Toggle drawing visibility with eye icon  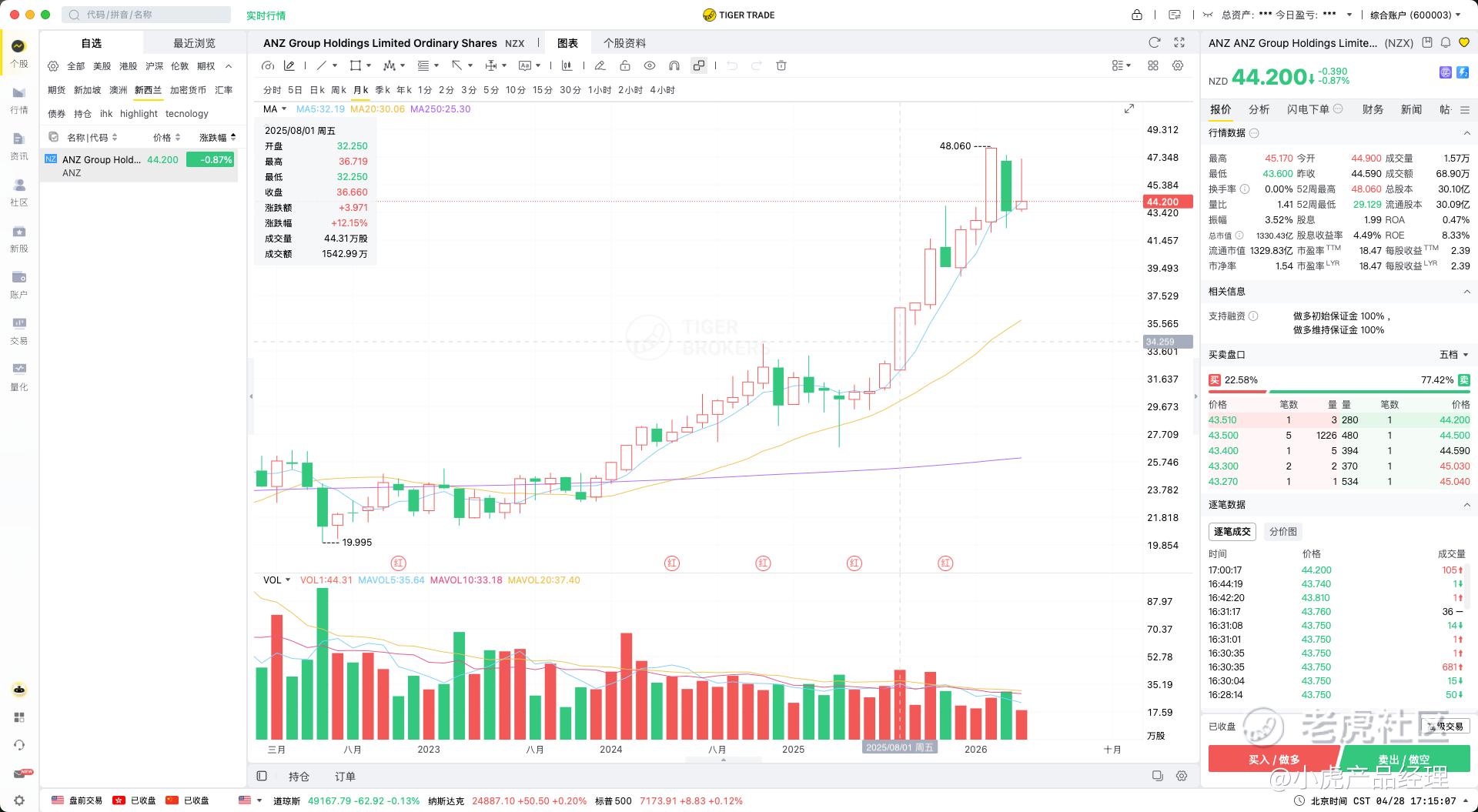point(650,65)
